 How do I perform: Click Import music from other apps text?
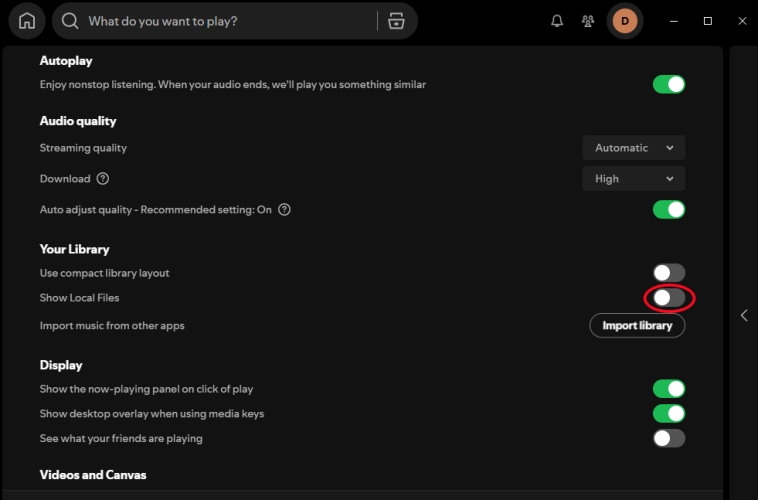point(112,325)
